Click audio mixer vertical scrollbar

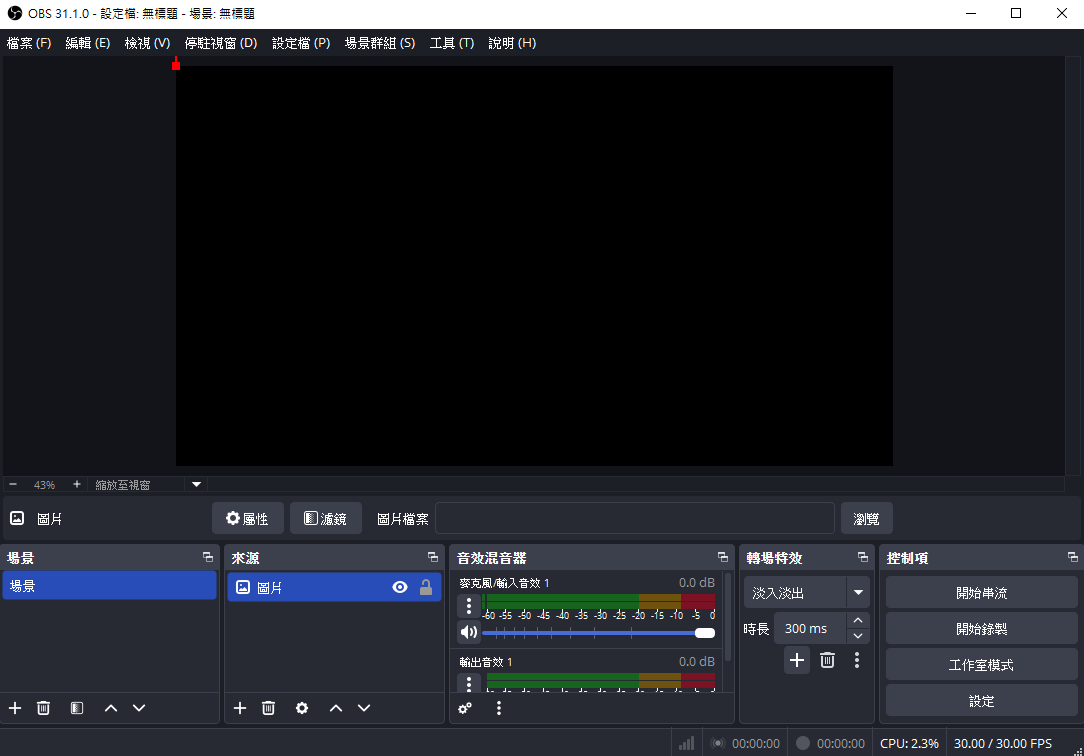(x=728, y=616)
